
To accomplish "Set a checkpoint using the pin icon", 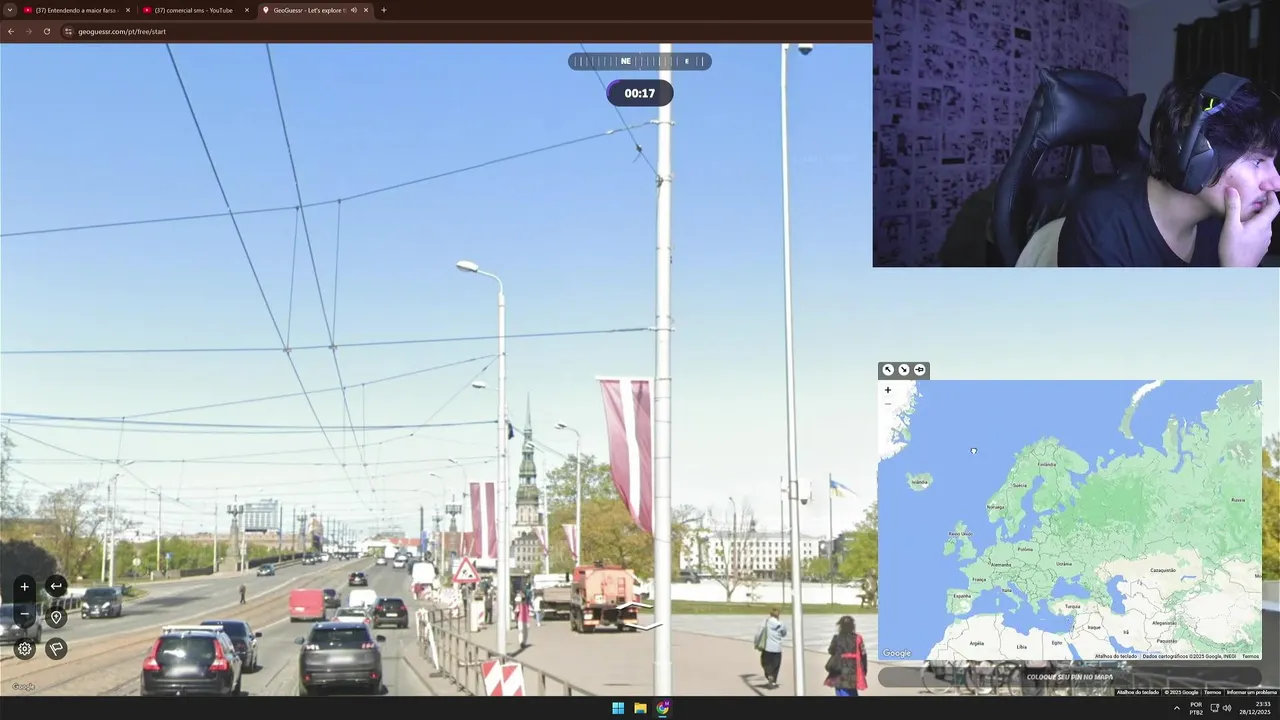I will click(x=56, y=618).
